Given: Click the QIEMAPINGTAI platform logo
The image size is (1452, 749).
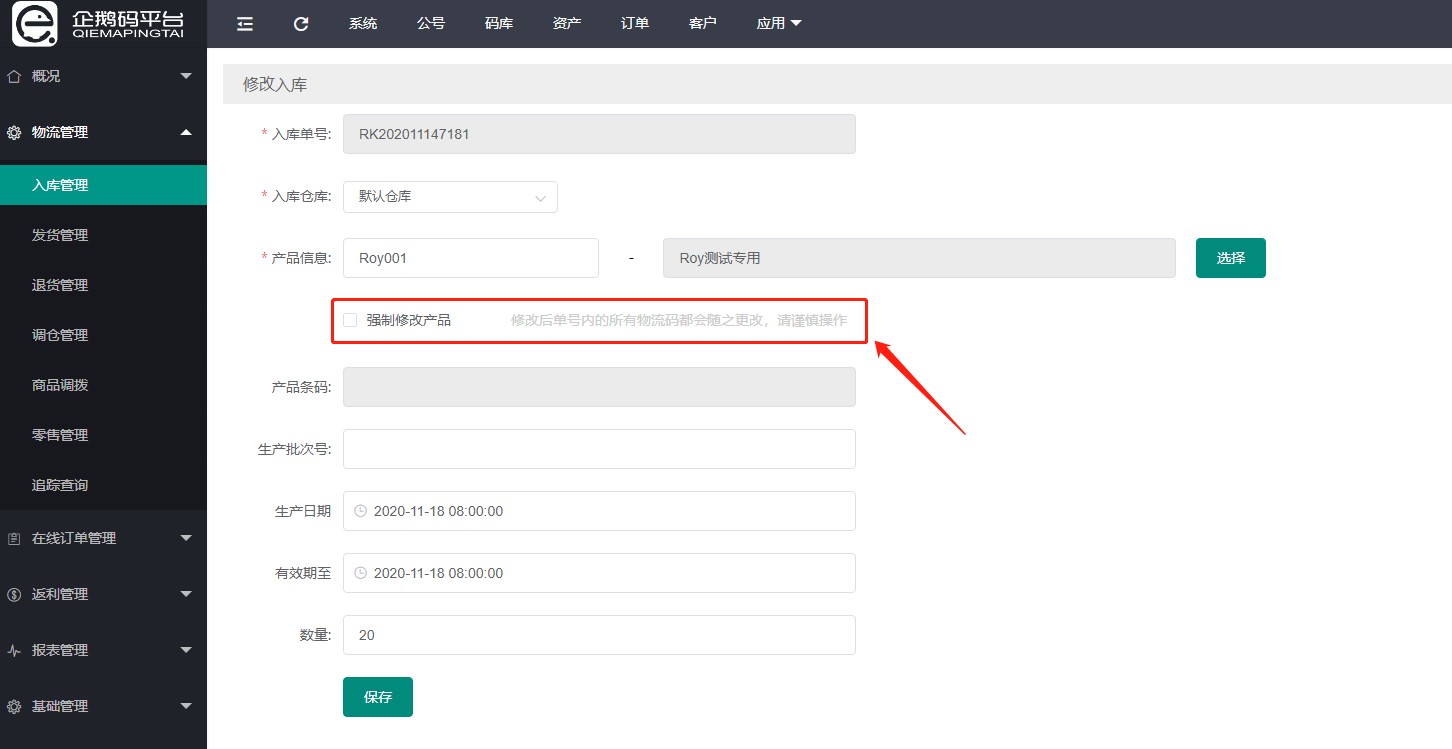Looking at the screenshot, I should pyautogui.click(x=99, y=24).
